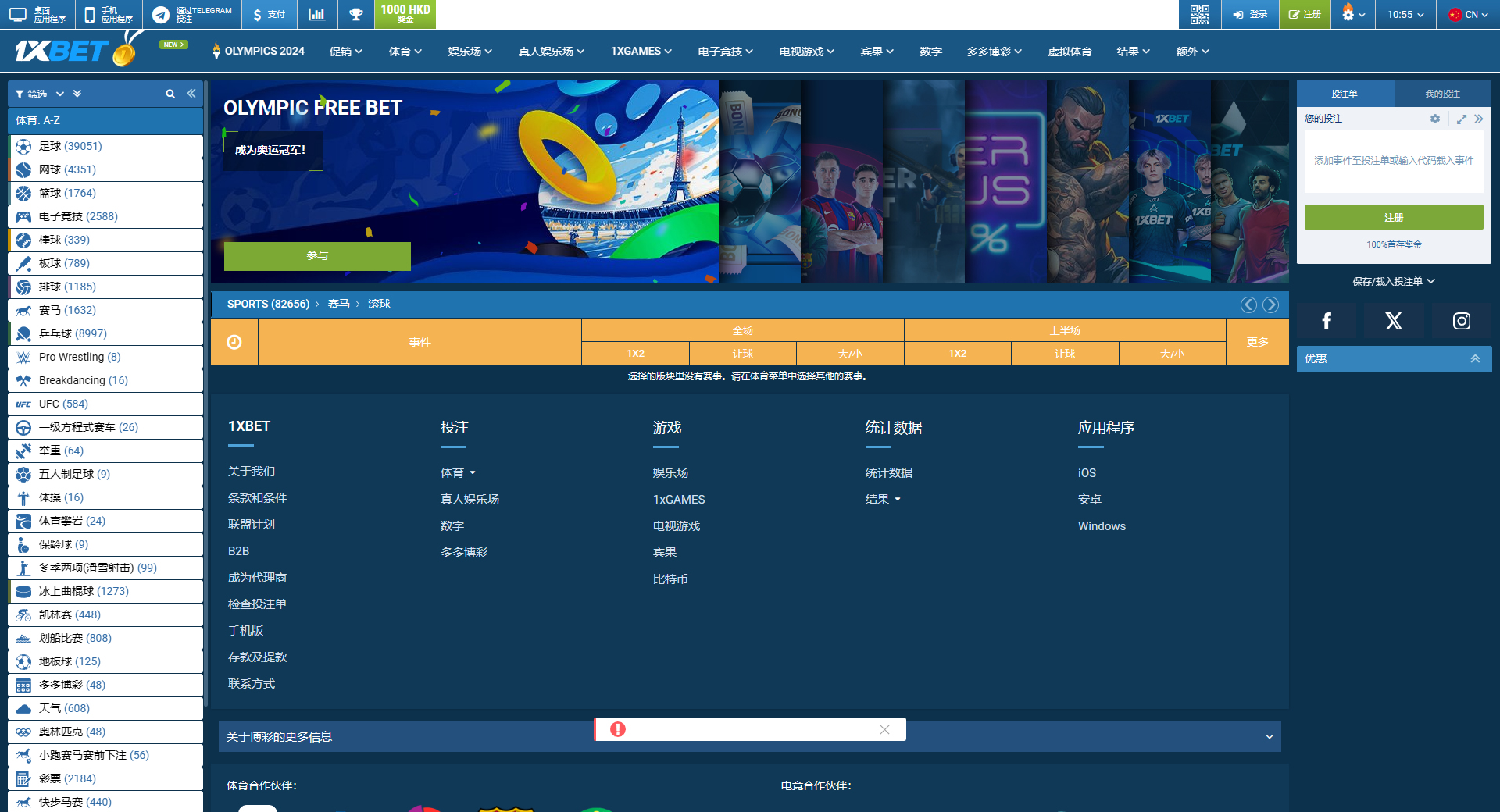Click the clock icon in events table header

tap(234, 342)
